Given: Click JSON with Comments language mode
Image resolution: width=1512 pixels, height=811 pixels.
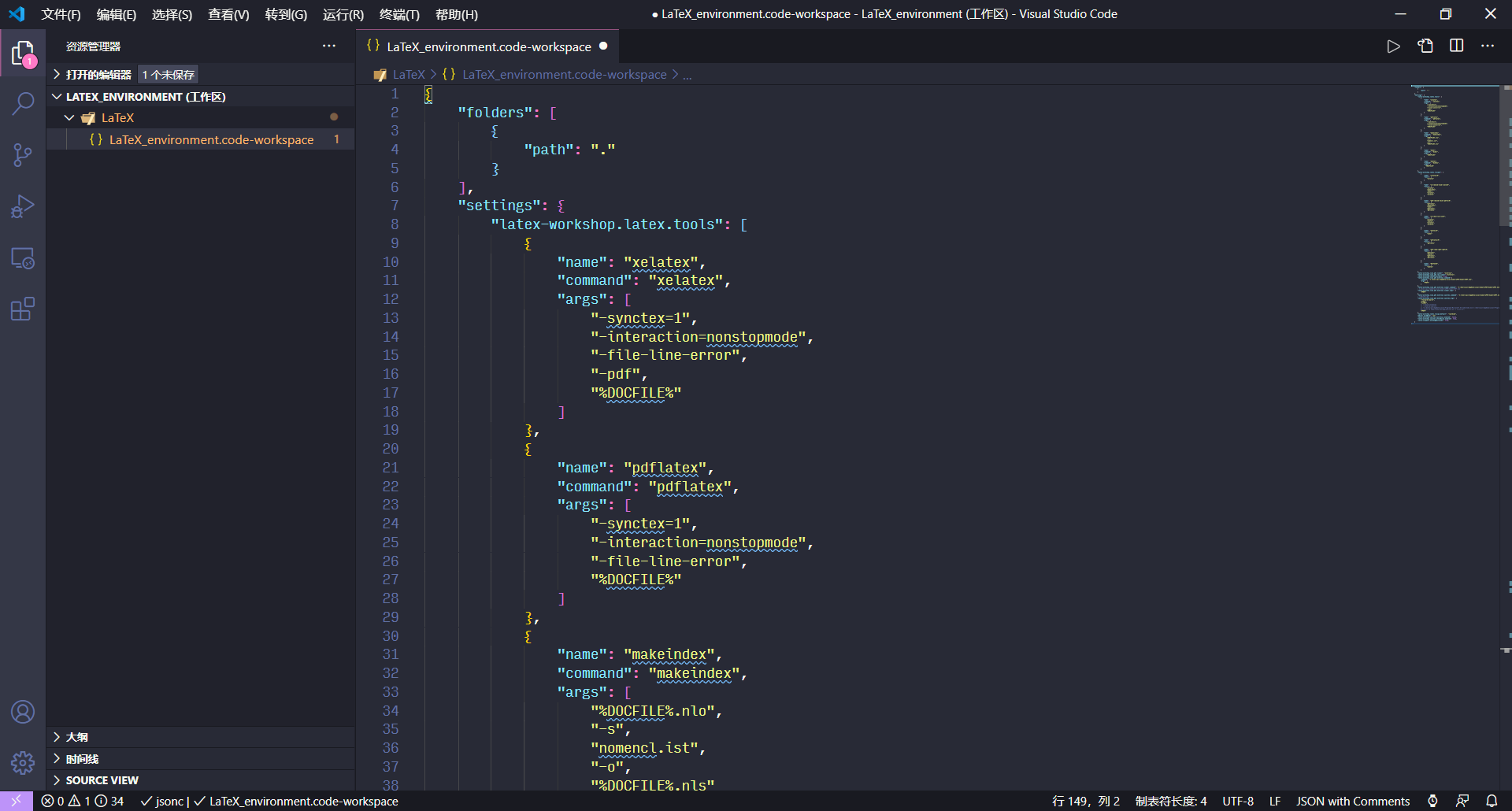Looking at the screenshot, I should click(x=1352, y=801).
